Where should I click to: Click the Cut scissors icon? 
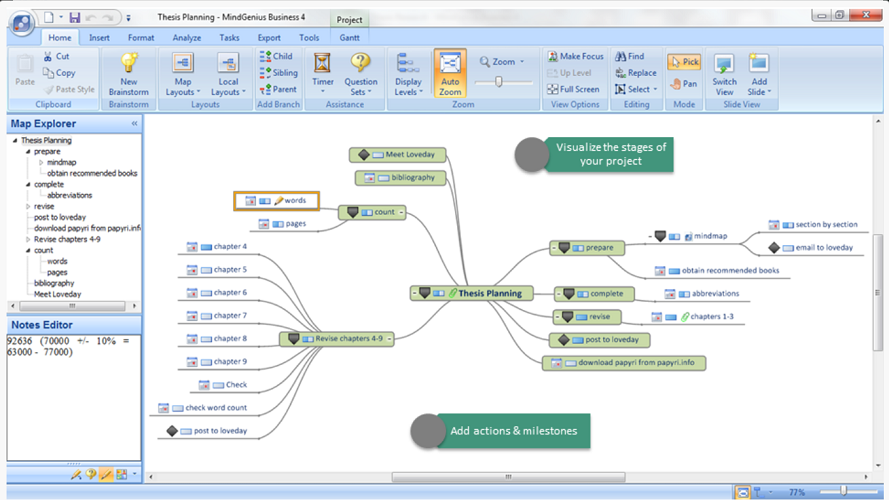(49, 57)
